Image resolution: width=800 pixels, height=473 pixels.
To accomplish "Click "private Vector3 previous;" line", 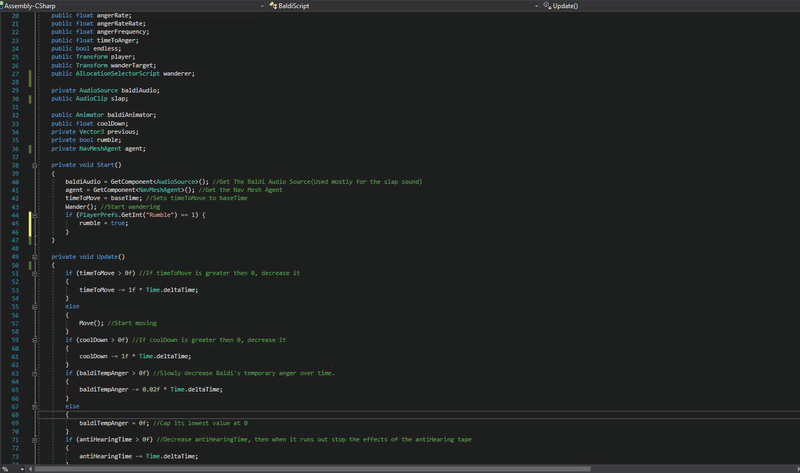I will click(95, 132).
